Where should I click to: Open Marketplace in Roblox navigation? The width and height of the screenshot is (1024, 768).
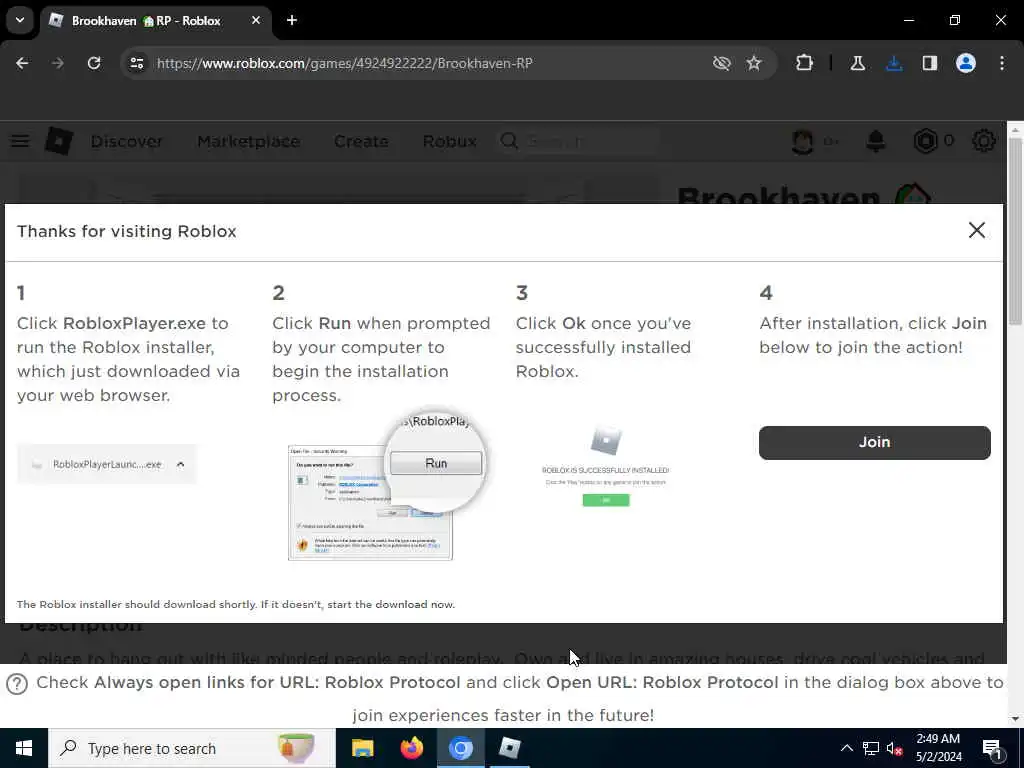click(x=249, y=141)
